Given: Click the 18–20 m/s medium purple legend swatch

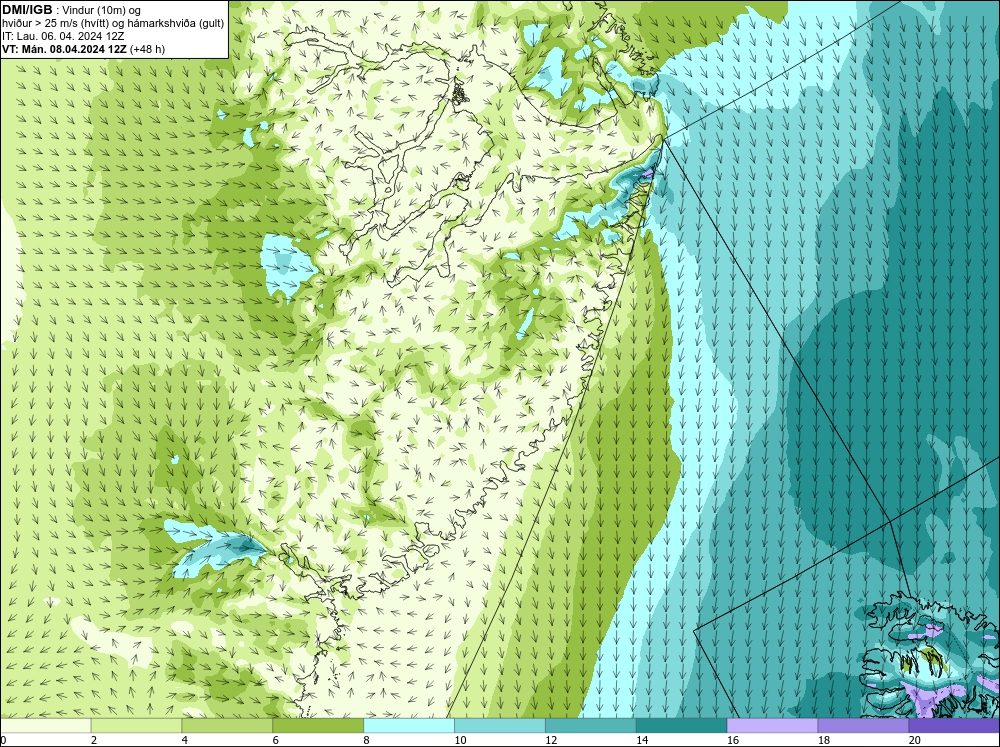Looking at the screenshot, I should click(864, 726).
